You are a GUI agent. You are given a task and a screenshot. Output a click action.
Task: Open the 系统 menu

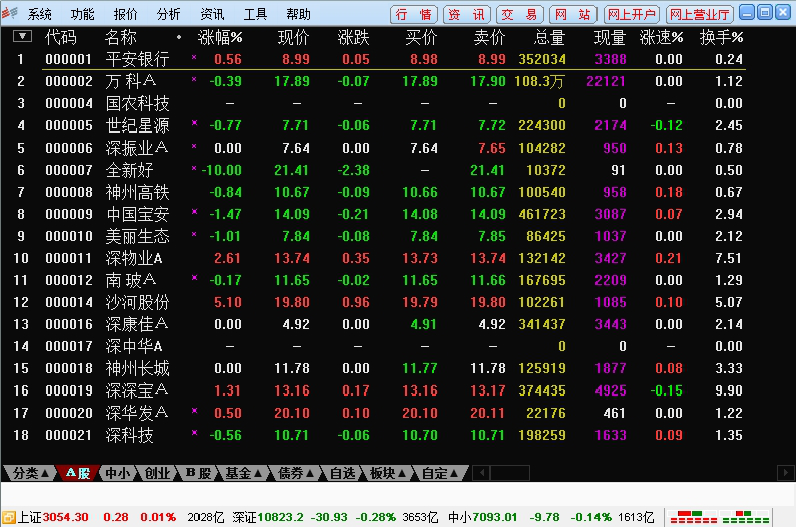pos(40,14)
